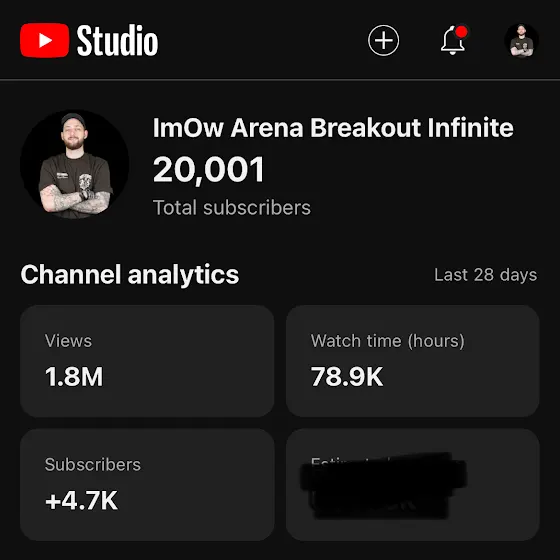Select the ImOw Arena Breakout Infinite channel name
Image resolution: width=560 pixels, height=560 pixels.
pos(333,128)
